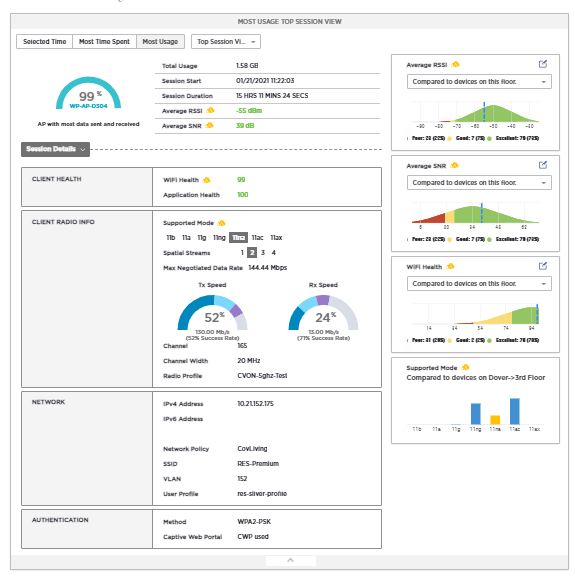
Task: Click the 99% AP usage gauge
Action: (89, 92)
